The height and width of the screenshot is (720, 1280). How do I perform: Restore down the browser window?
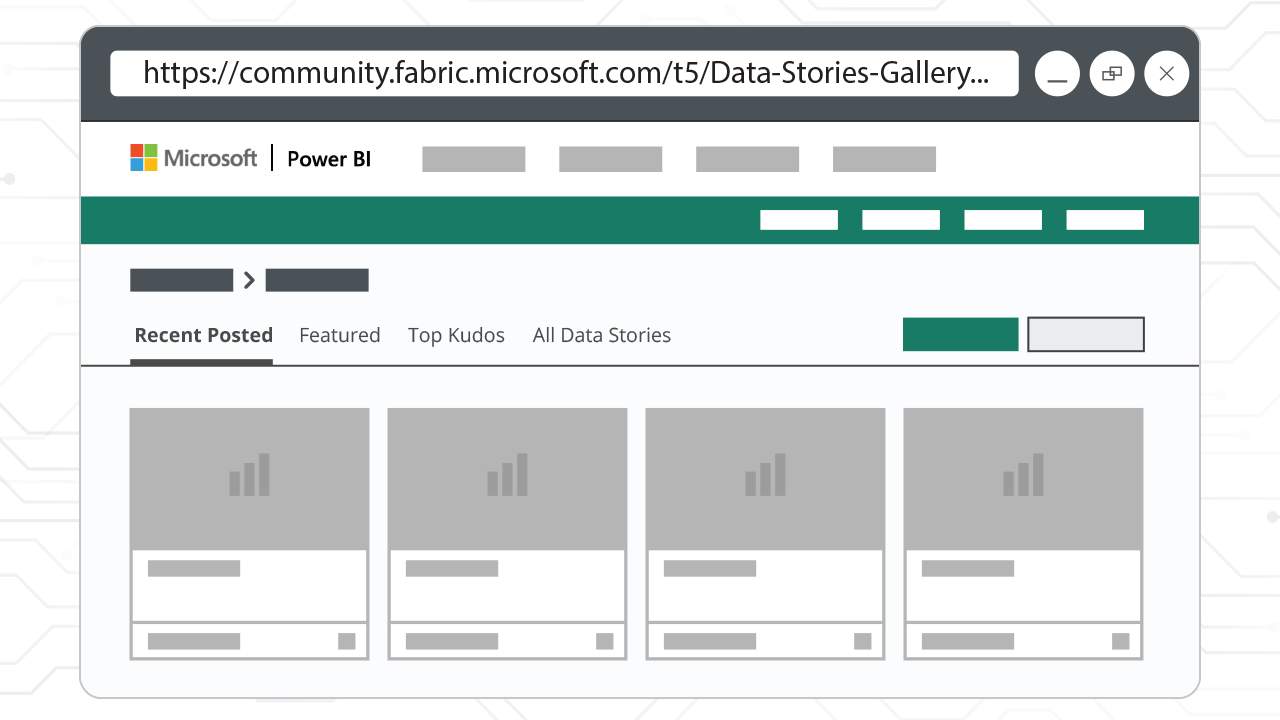1111,74
